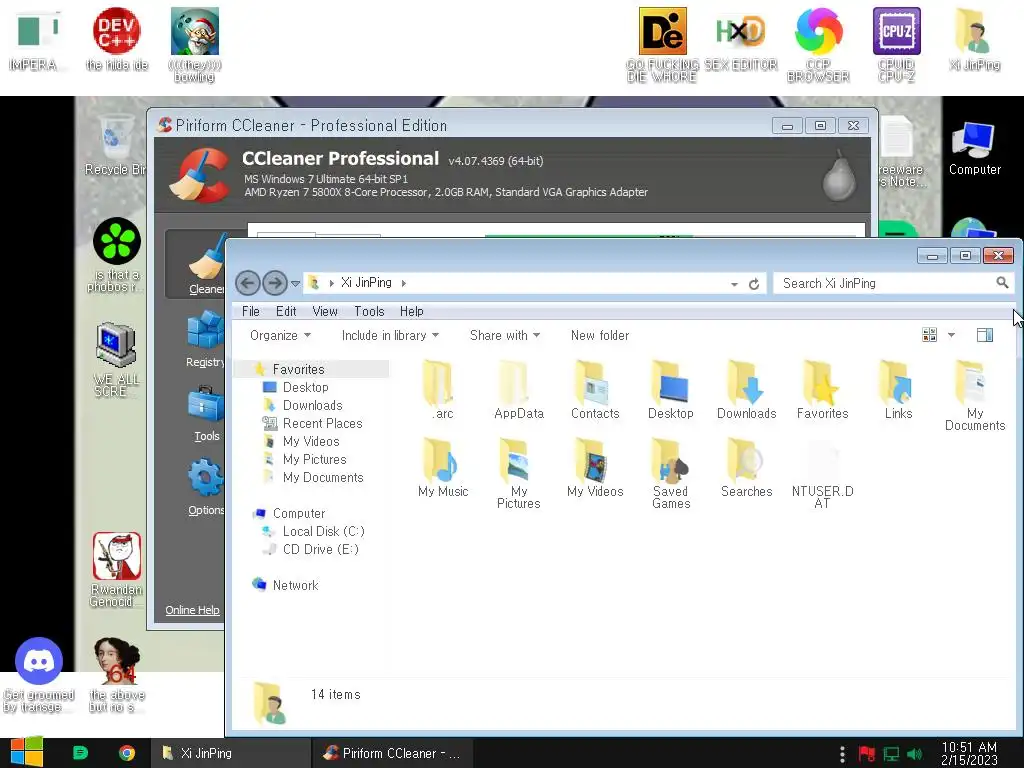This screenshot has width=1024, height=768.
Task: Open the view options dropdown arrow
Action: click(x=952, y=335)
